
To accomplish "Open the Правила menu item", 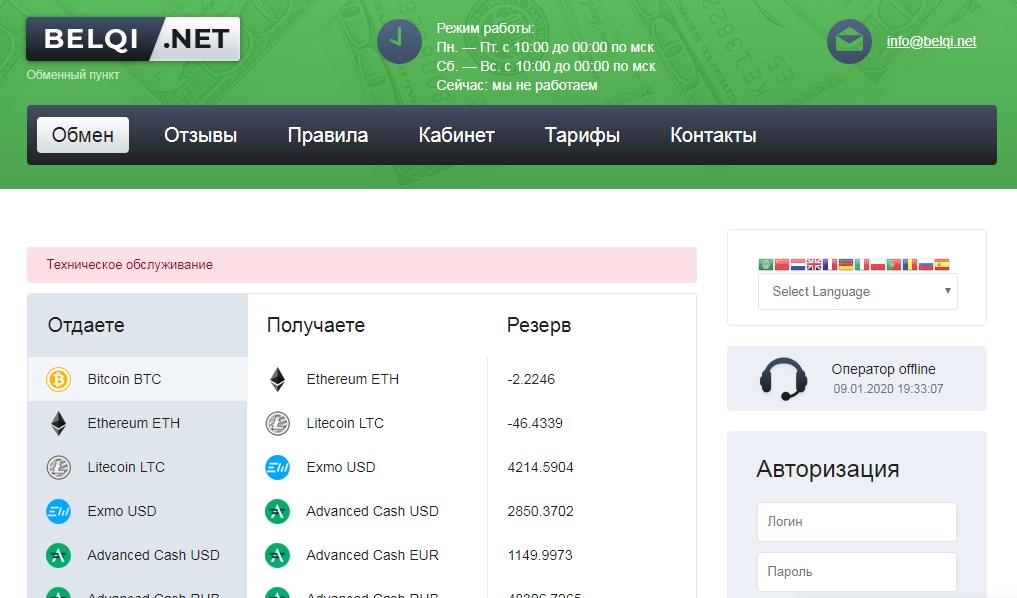I will 328,135.
